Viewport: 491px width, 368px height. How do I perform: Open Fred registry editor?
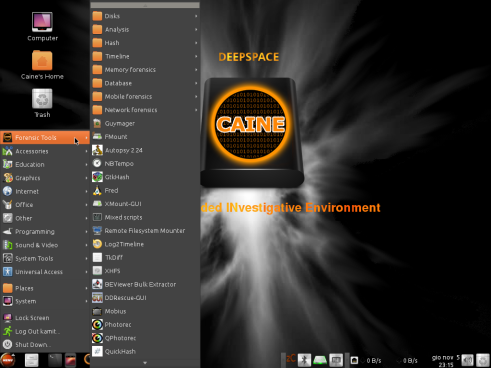pos(145,190)
